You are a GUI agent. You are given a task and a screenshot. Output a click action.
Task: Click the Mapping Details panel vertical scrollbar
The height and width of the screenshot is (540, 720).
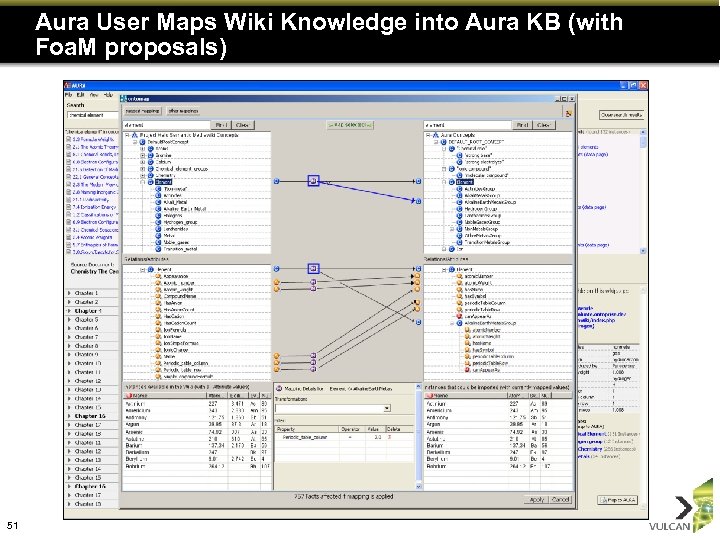[418, 436]
